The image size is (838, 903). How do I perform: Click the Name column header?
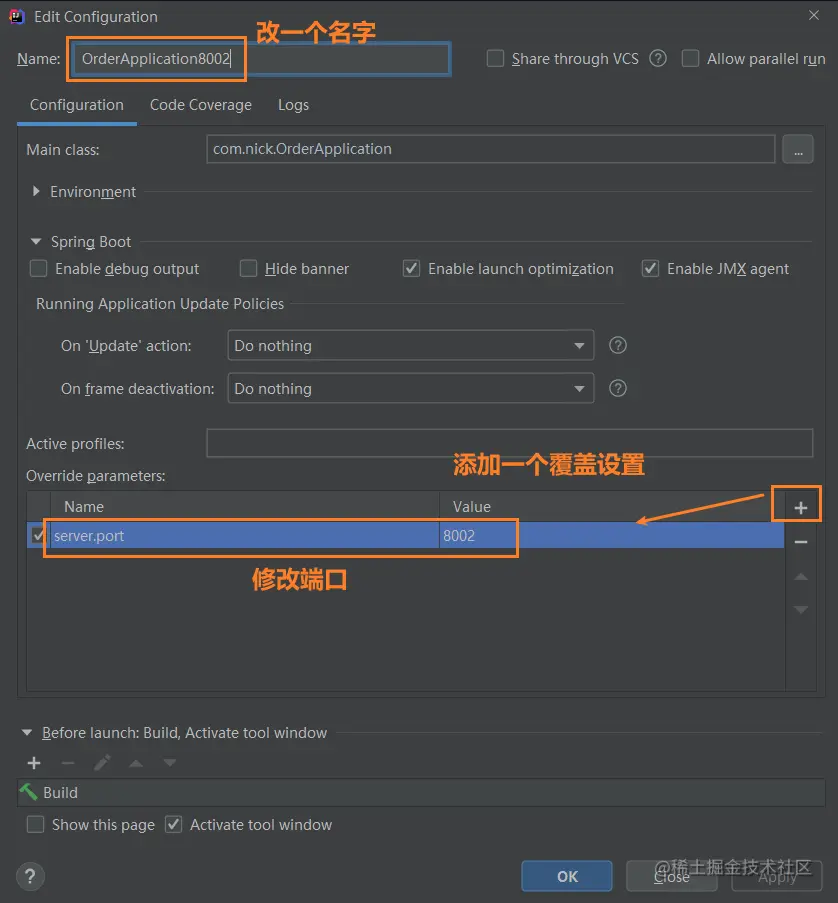[x=245, y=507]
